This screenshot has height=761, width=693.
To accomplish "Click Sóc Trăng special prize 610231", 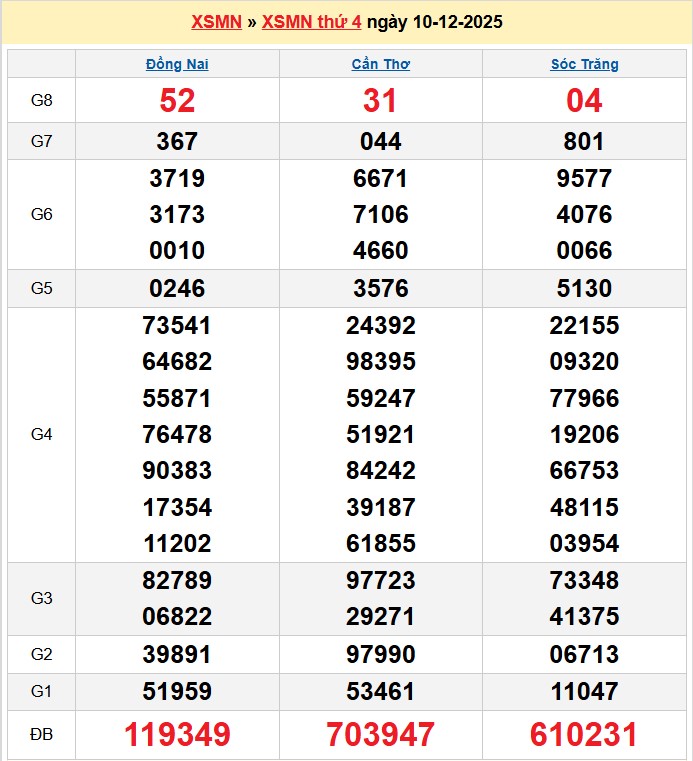I will point(584,735).
